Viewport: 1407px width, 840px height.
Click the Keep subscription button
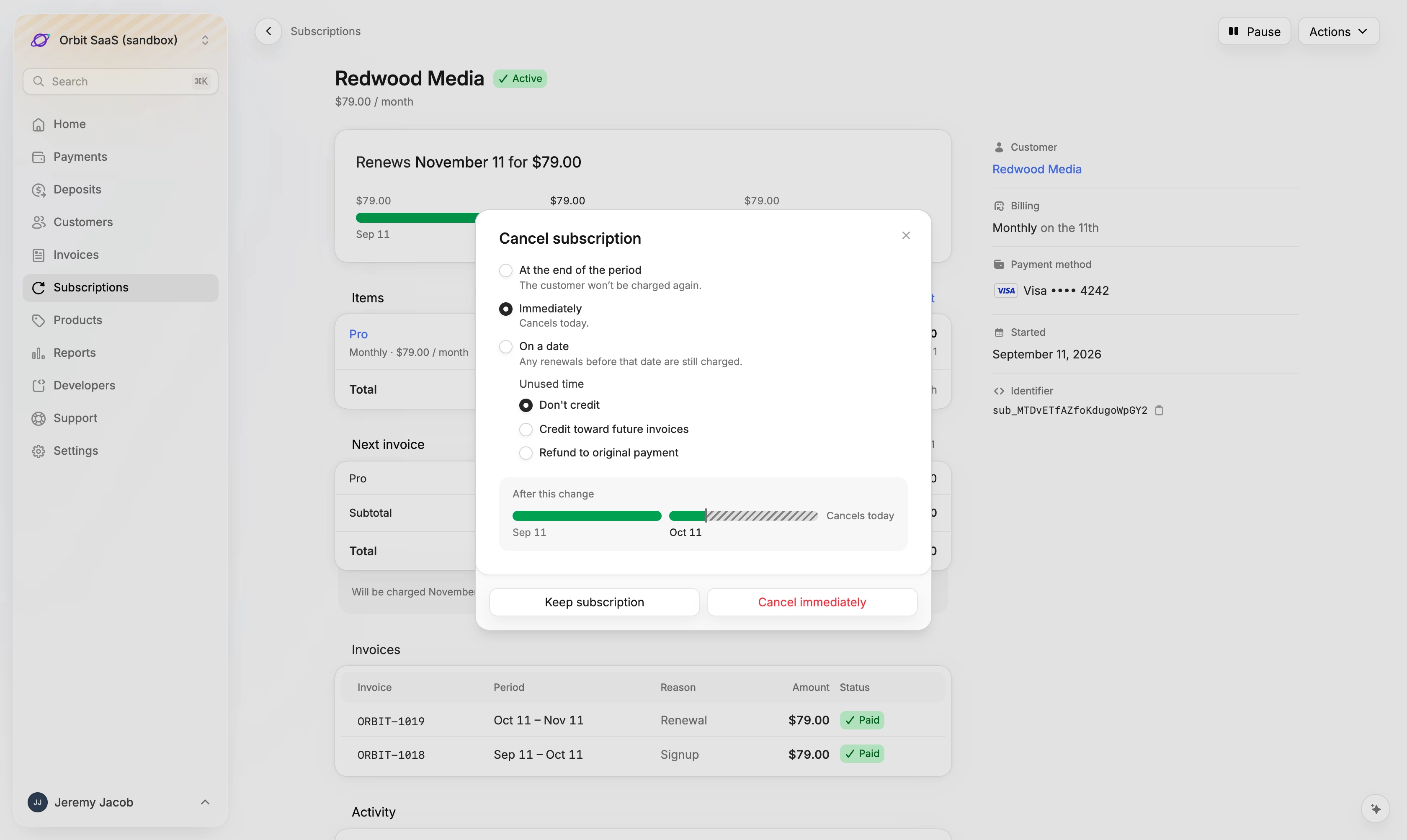point(594,602)
